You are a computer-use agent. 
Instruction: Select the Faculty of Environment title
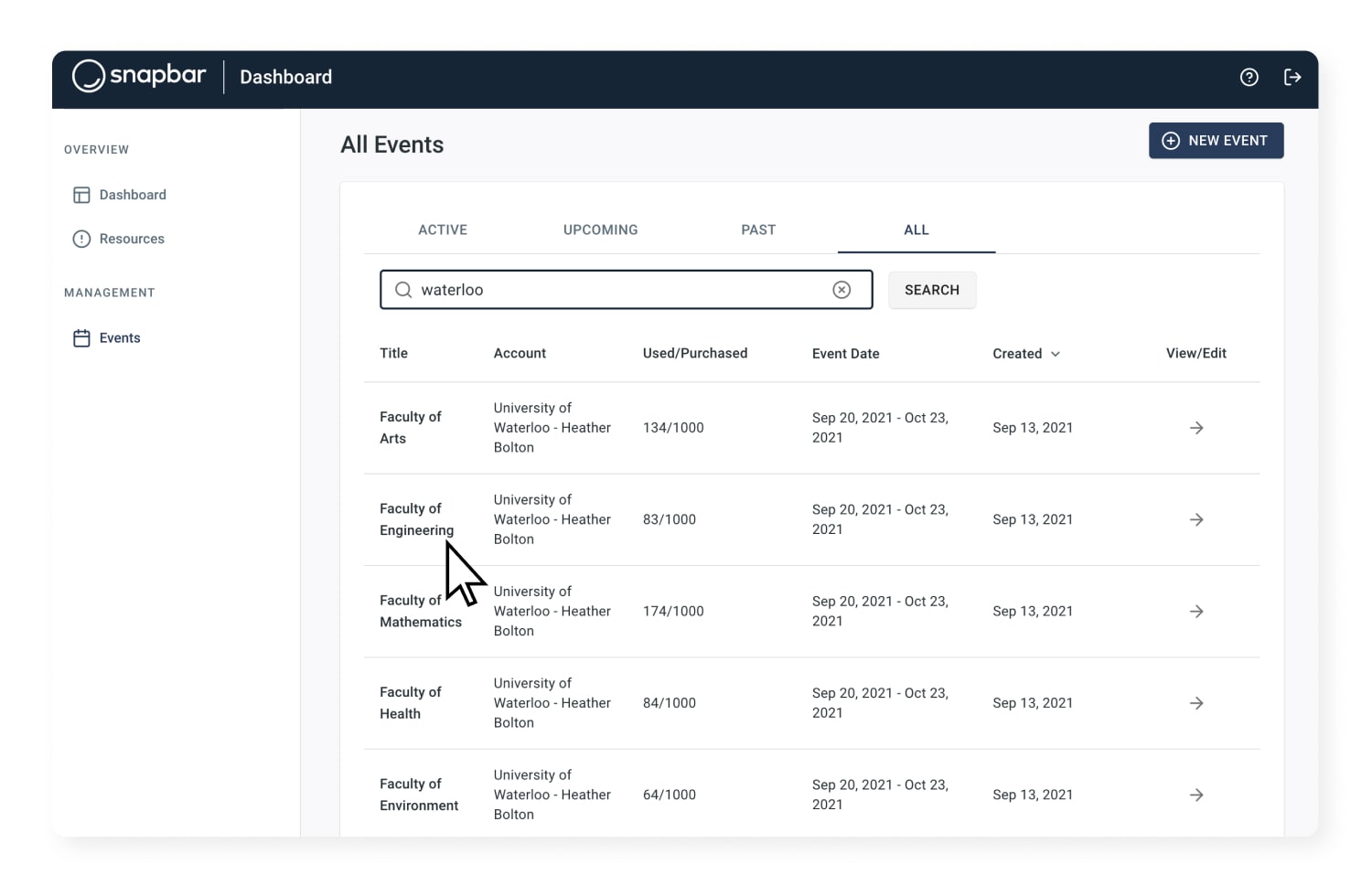point(419,795)
